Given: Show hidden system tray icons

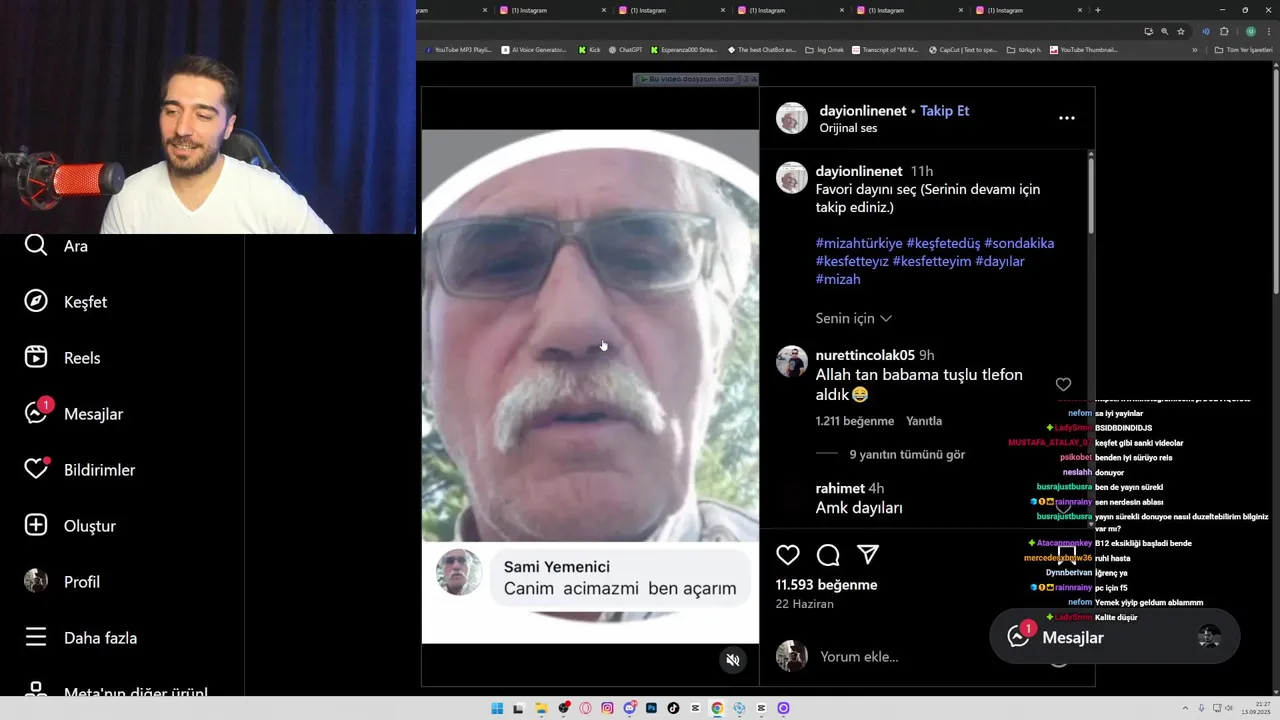Looking at the screenshot, I should pos(1184,708).
